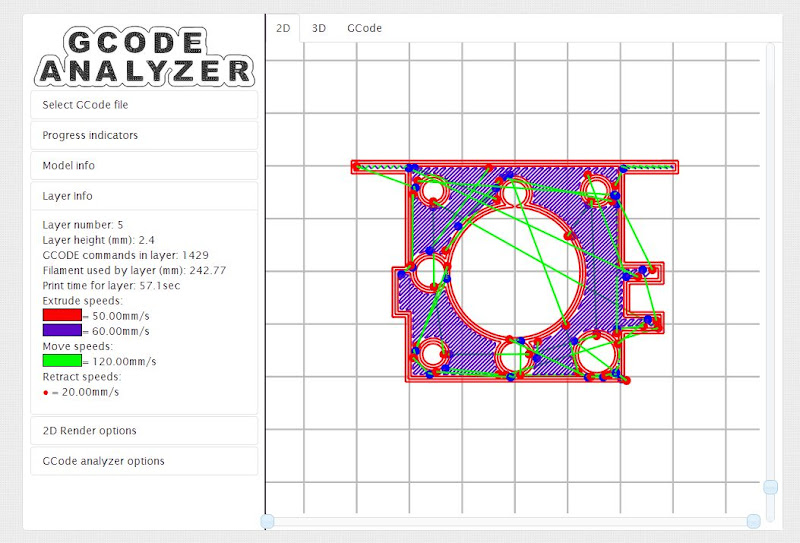Viewport: 800px width, 543px height.
Task: Click the vertical layer slider handle
Action: 770,487
